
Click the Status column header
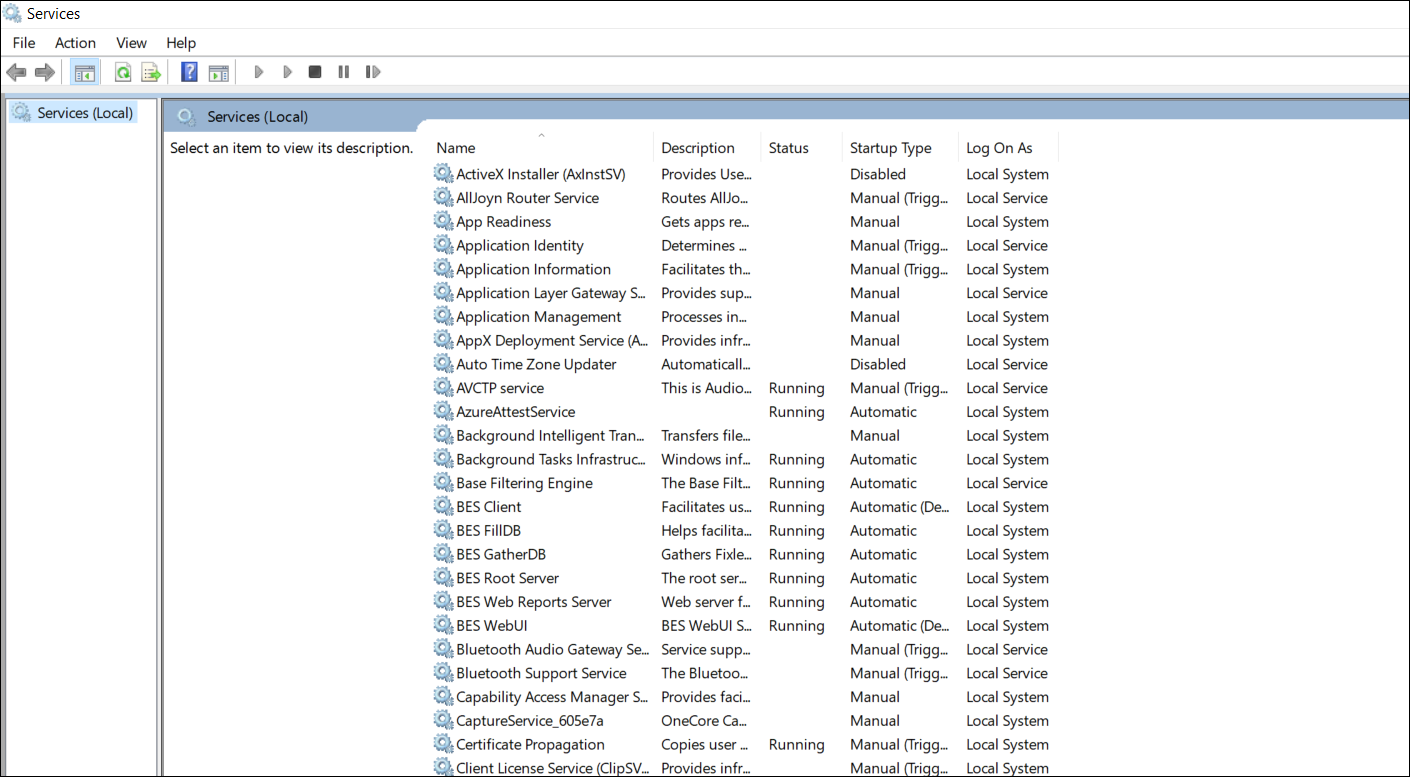[x=788, y=148]
